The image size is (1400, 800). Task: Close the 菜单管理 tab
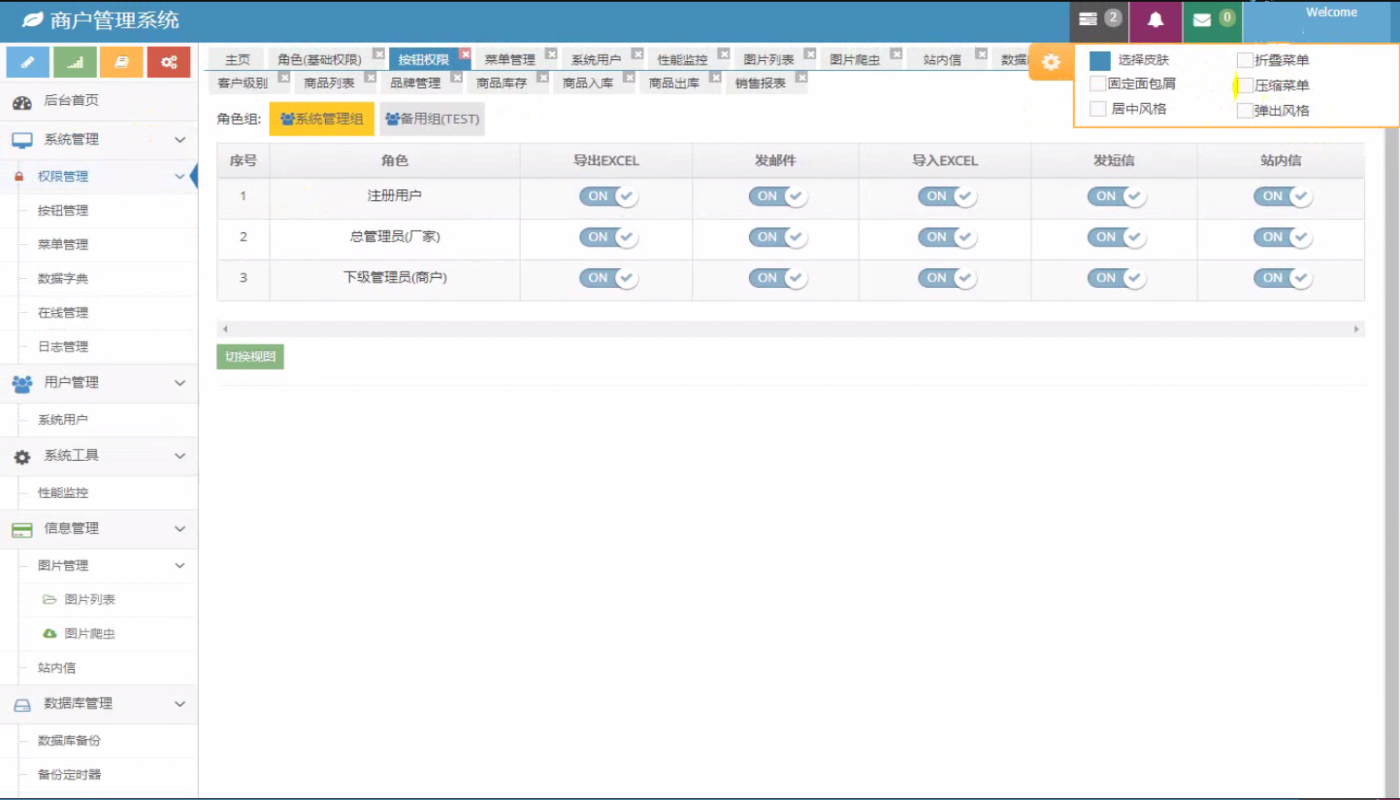551,54
